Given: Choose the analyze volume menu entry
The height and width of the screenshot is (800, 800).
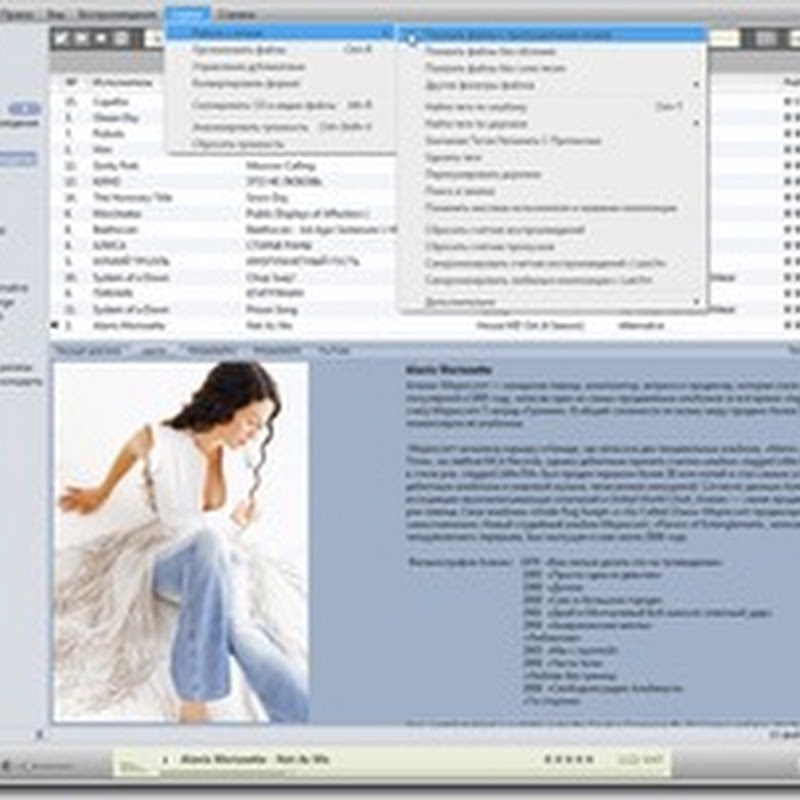Looking at the screenshot, I should 280,127.
